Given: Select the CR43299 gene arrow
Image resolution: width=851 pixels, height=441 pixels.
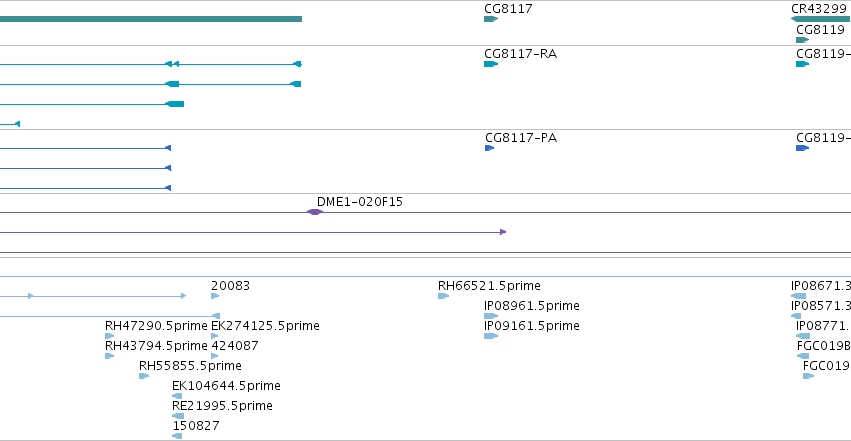Looking at the screenshot, I should point(821,19).
